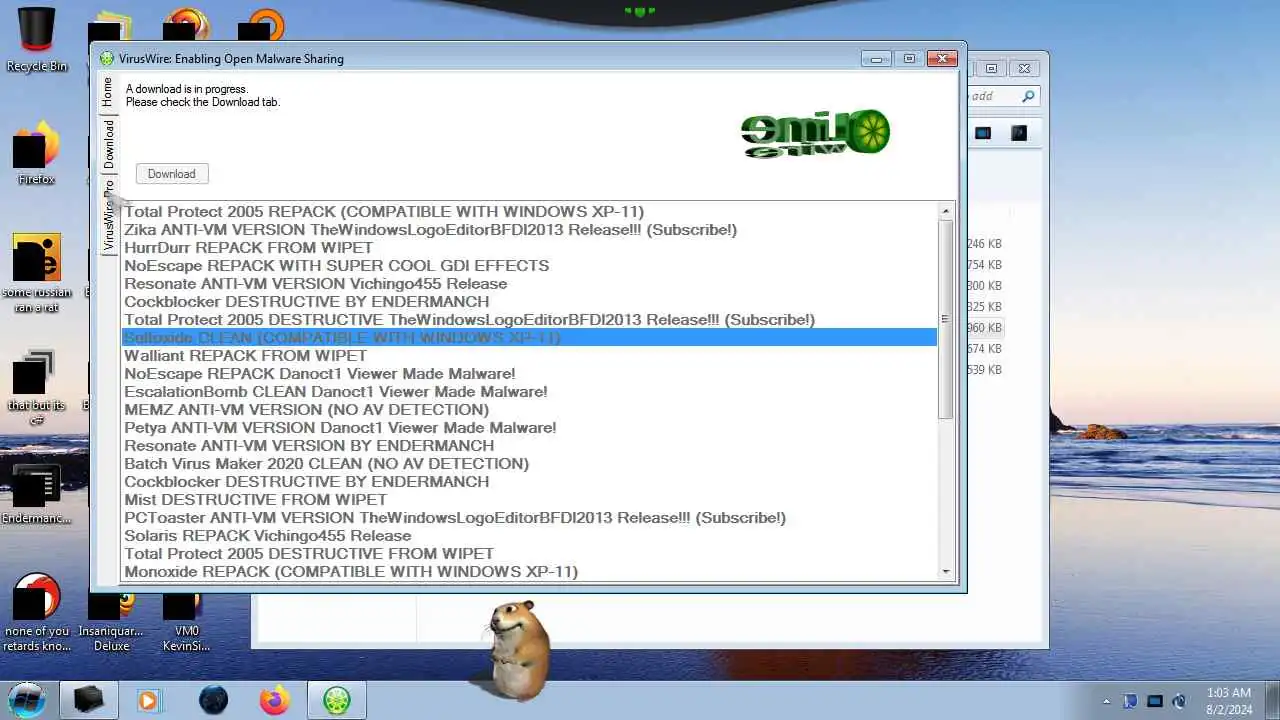The width and height of the screenshot is (1280, 720).
Task: Open the network monitor tray icon
Action: (x=1155, y=701)
